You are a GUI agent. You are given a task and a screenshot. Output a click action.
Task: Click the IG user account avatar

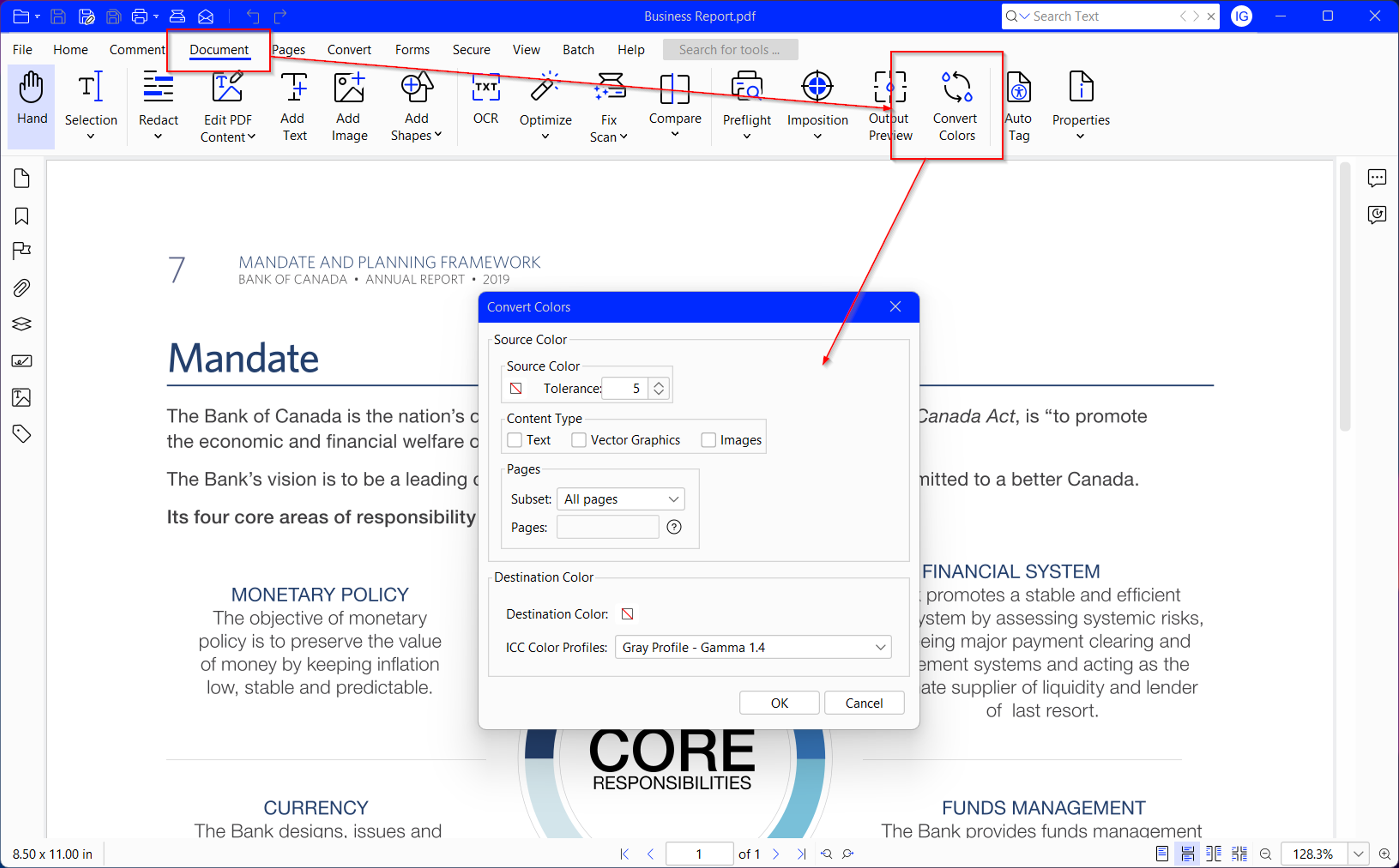[1241, 16]
